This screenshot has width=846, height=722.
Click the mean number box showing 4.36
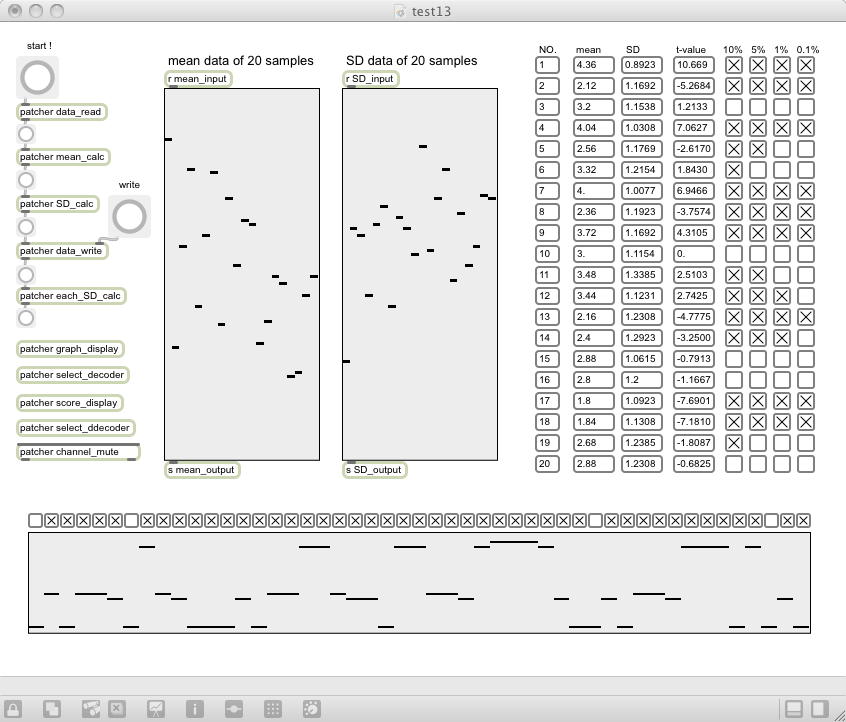coord(593,65)
